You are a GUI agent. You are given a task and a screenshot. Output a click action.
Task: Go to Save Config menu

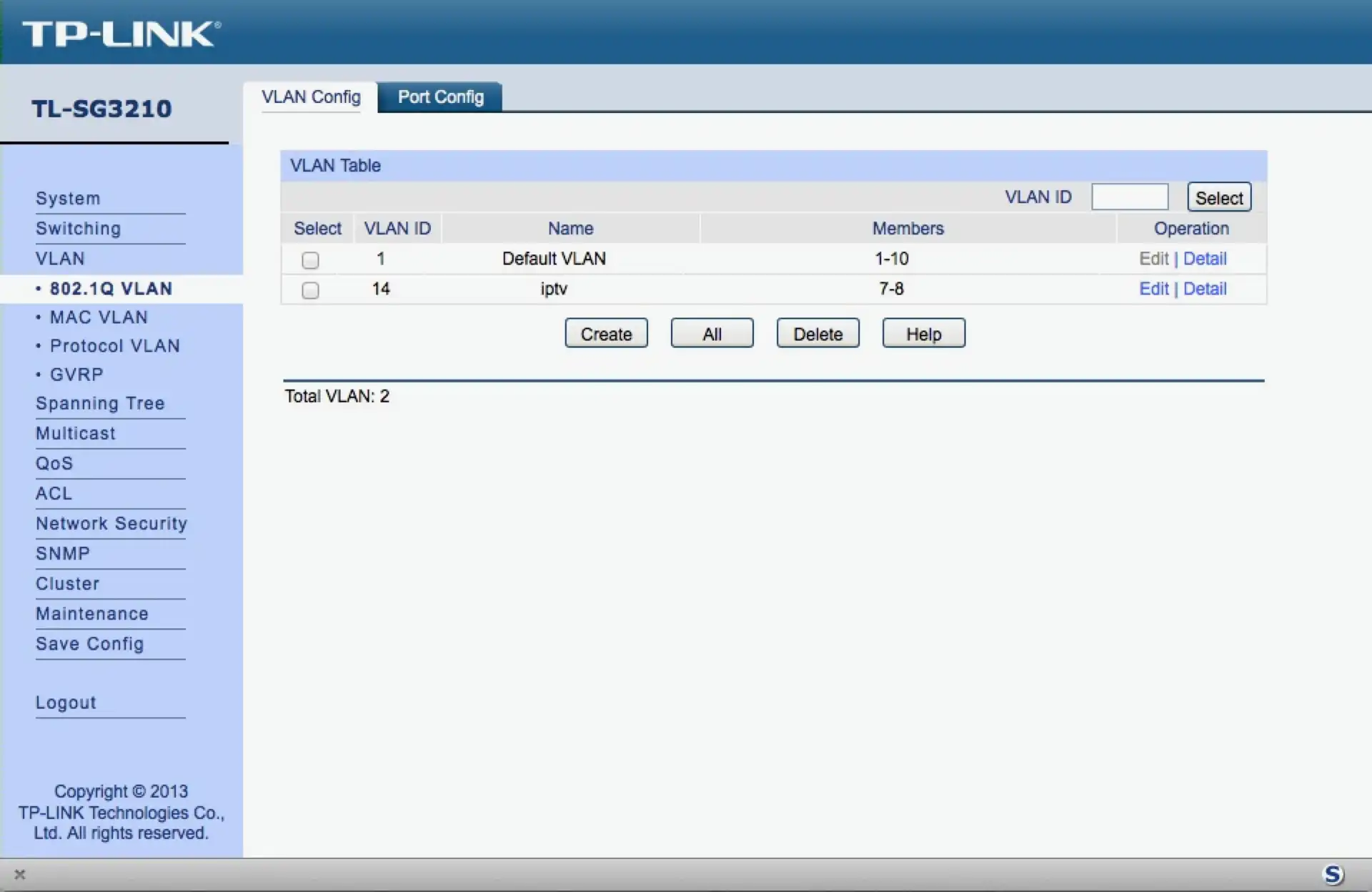click(x=89, y=644)
